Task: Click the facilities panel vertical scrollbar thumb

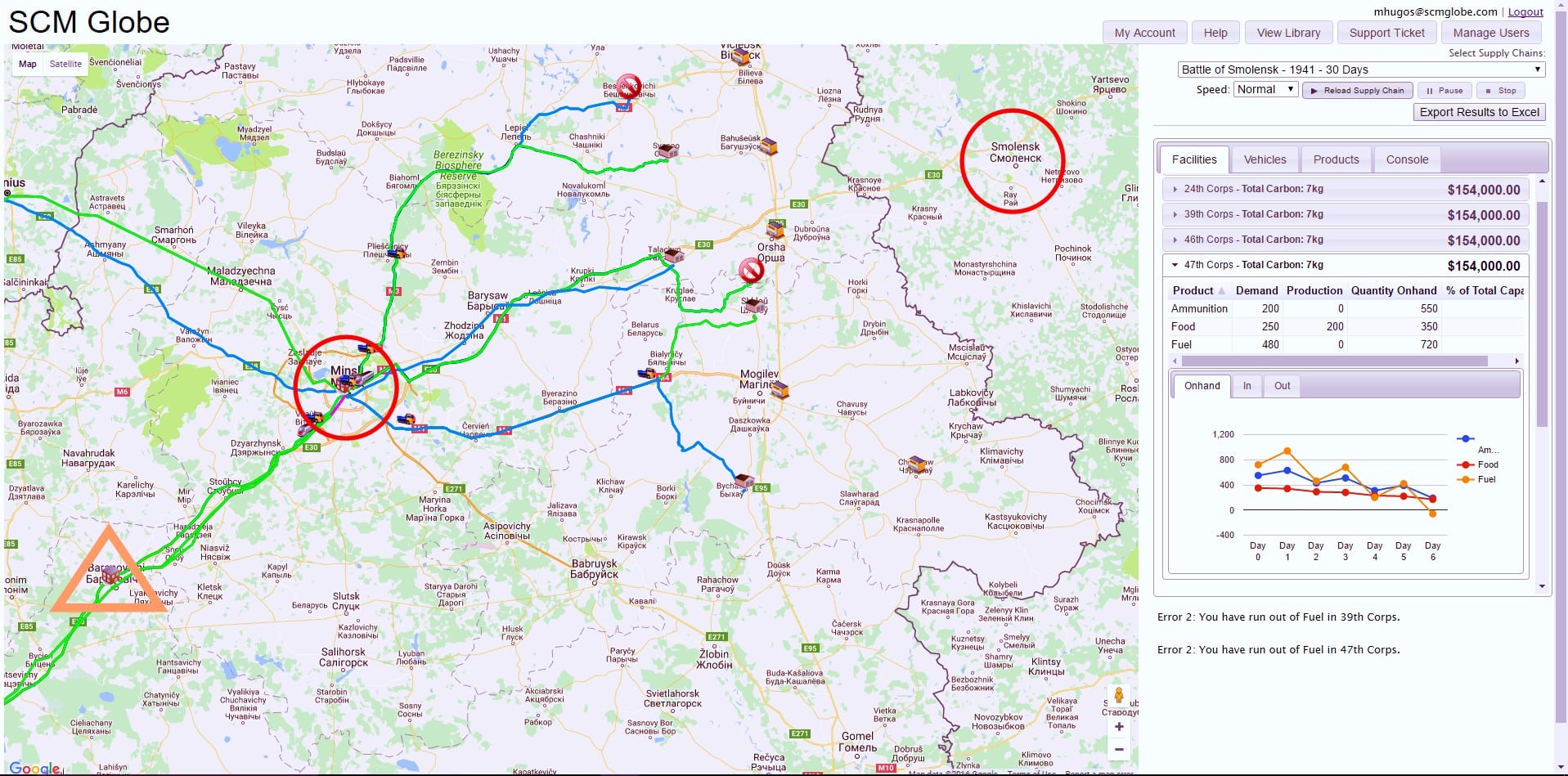Action: tap(1542, 314)
